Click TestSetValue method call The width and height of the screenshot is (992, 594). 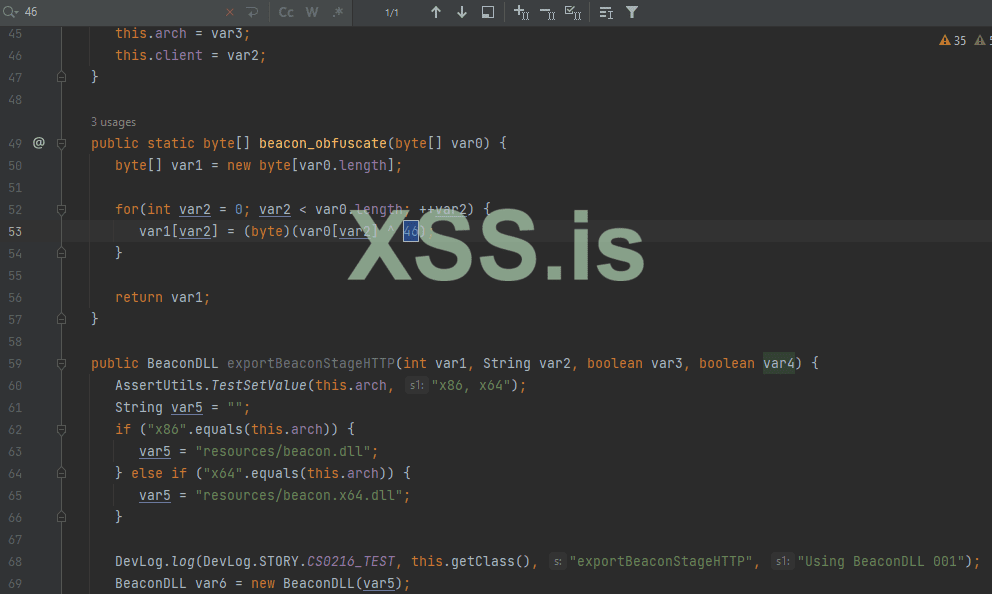click(x=259, y=385)
